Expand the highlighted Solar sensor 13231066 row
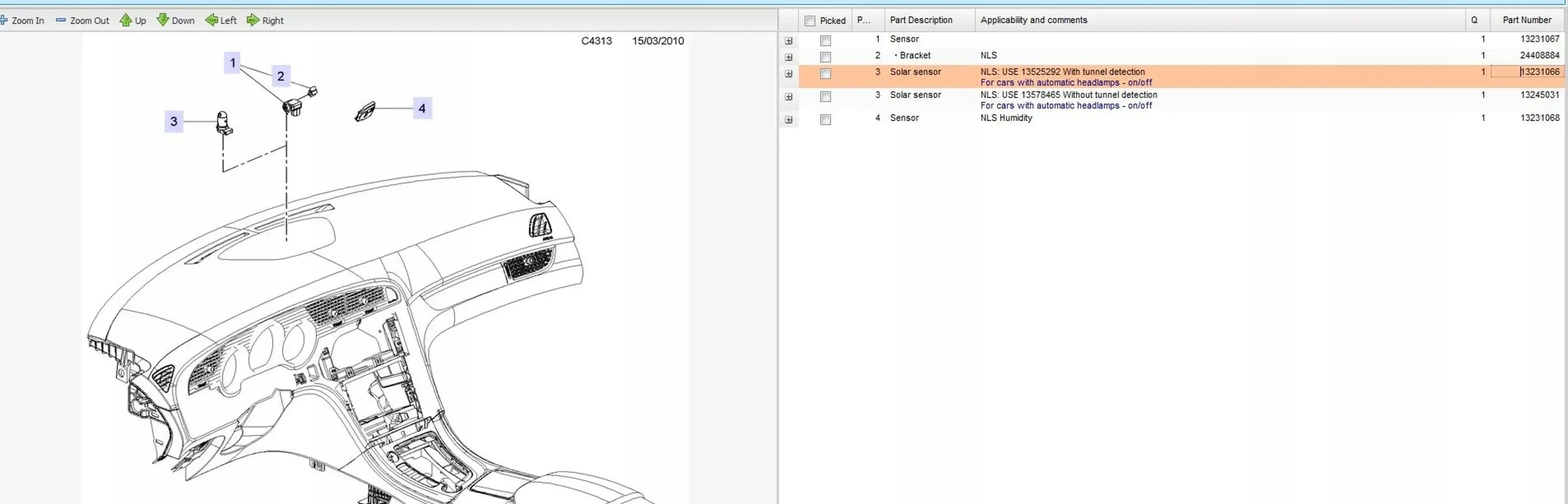Viewport: 1568px width, 504px height. [x=788, y=73]
